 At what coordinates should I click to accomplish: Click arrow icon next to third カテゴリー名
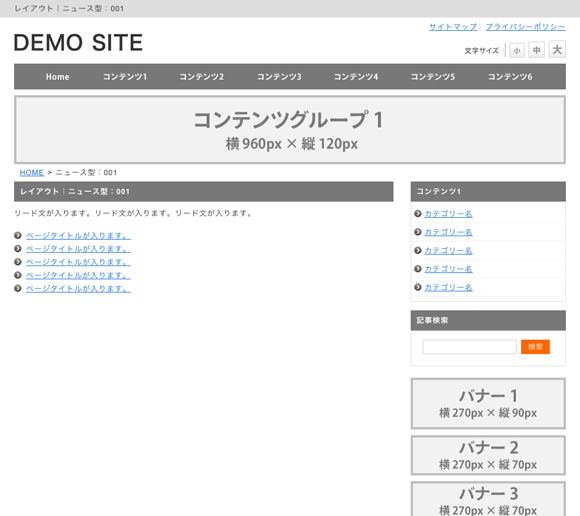tap(418, 250)
